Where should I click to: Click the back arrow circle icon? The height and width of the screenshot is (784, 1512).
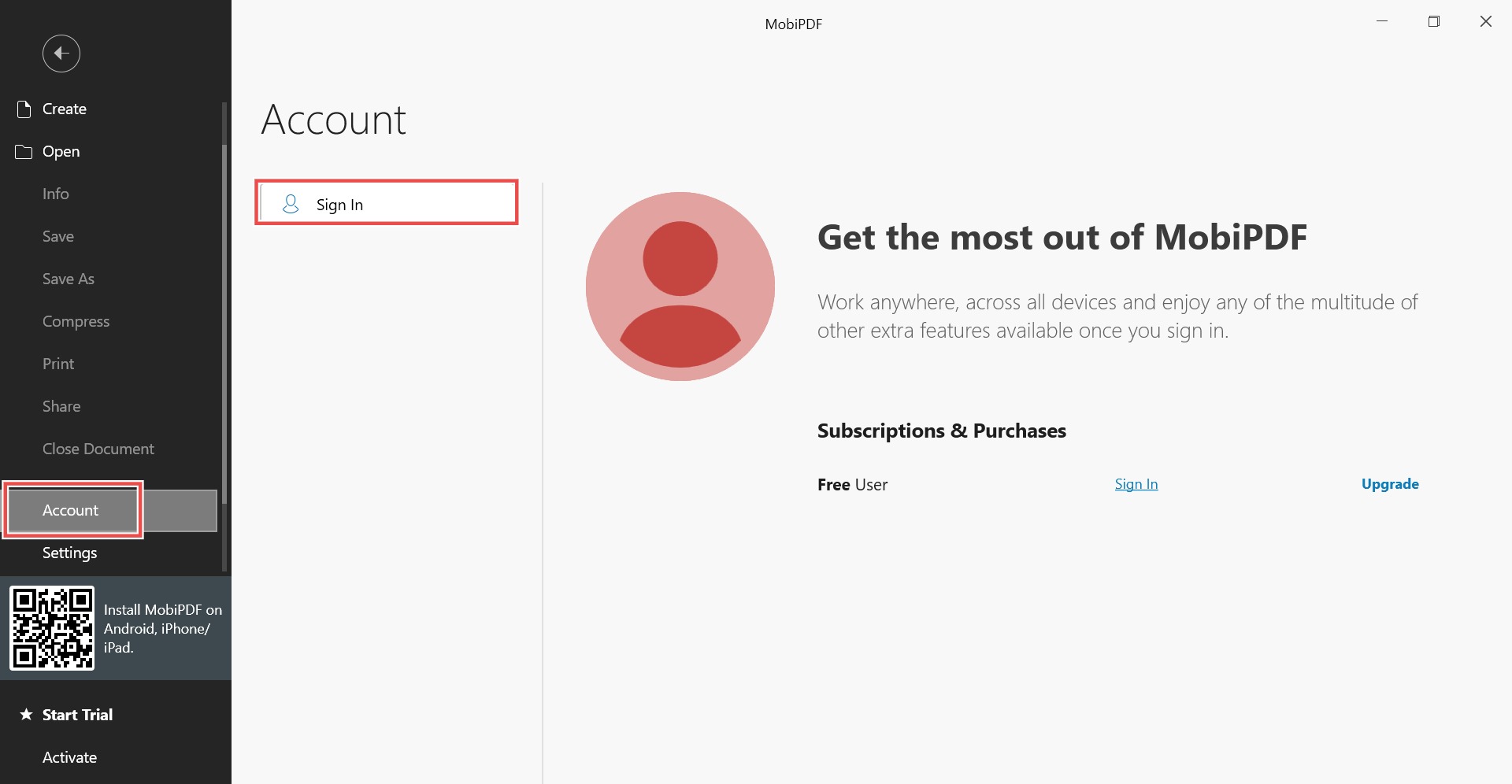click(x=61, y=54)
